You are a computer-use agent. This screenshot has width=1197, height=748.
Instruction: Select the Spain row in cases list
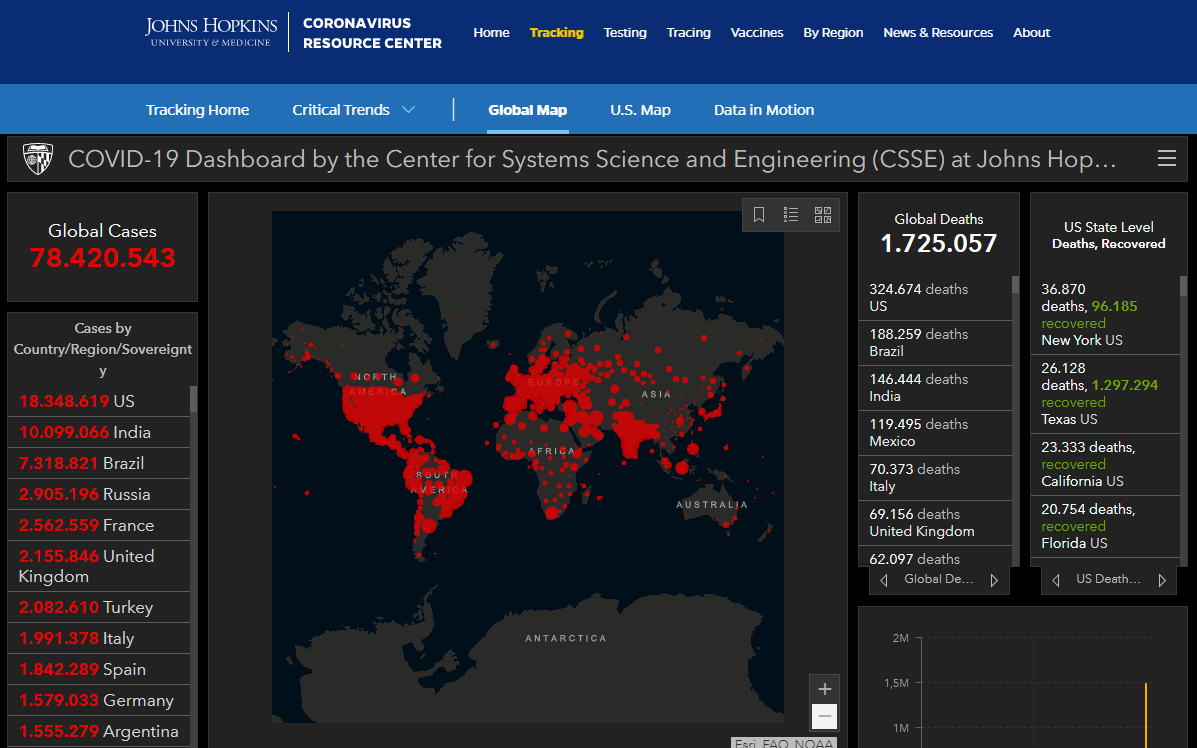[98, 669]
